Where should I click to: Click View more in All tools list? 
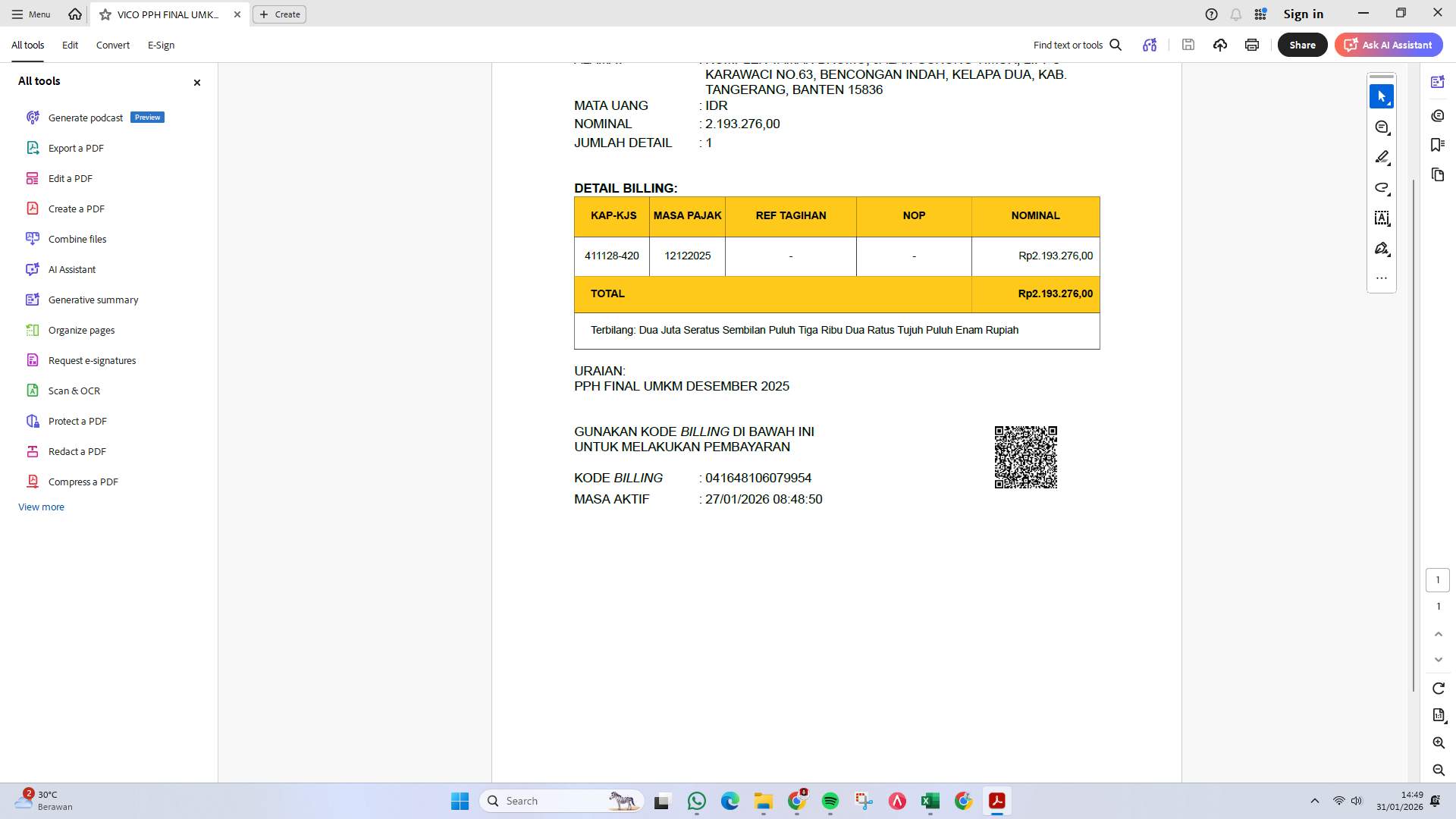[41, 507]
